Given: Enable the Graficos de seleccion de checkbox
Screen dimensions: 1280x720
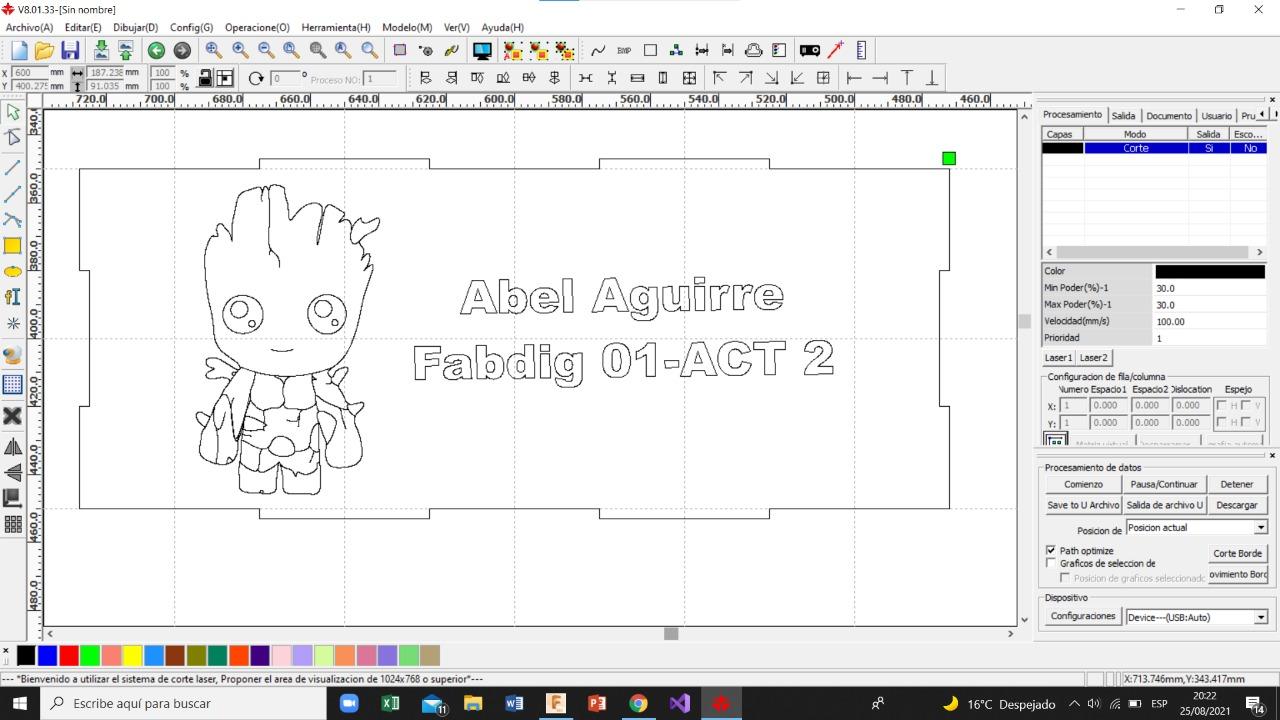Looking at the screenshot, I should coord(1051,563).
